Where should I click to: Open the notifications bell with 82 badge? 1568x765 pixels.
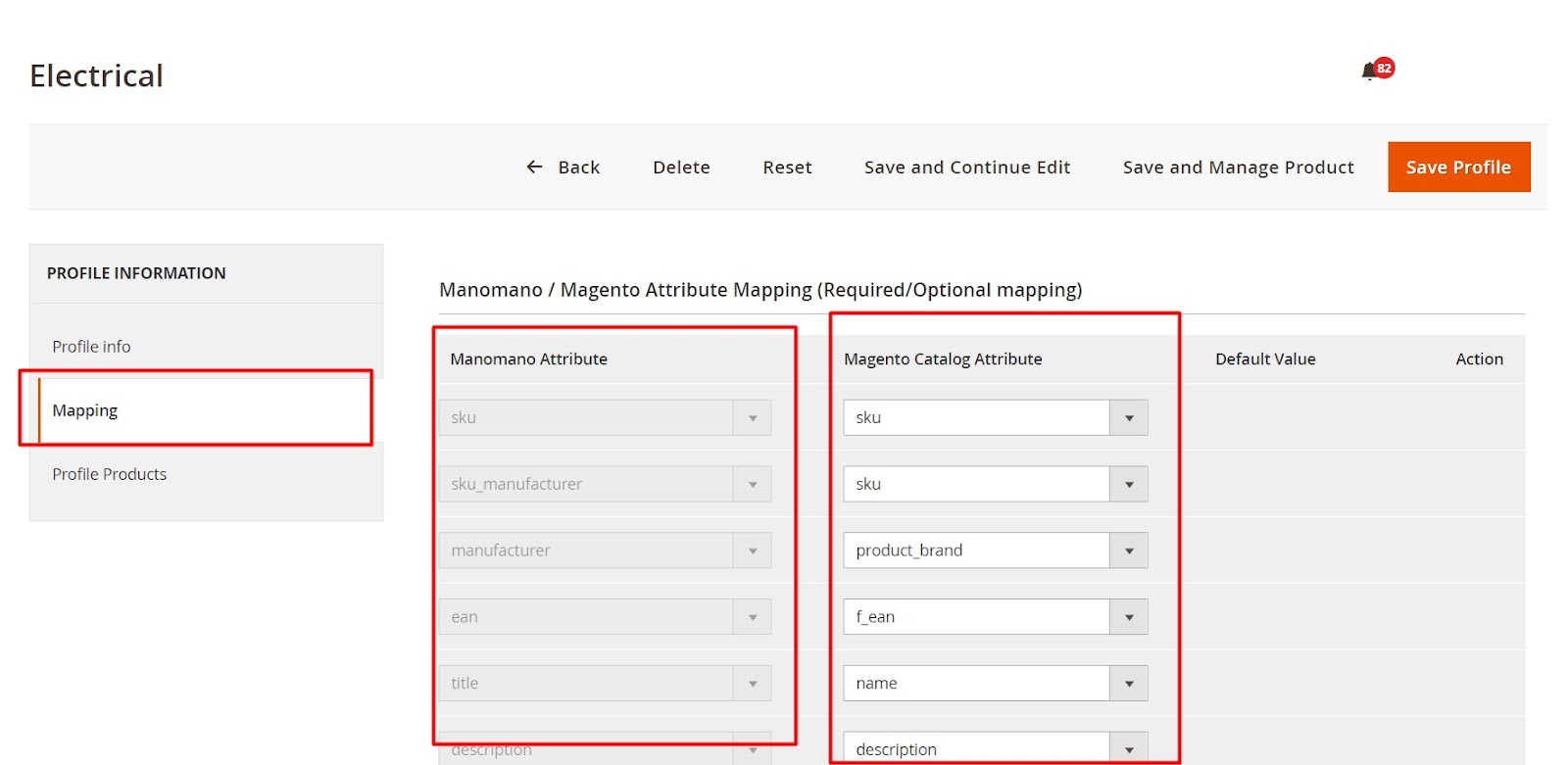click(1376, 70)
